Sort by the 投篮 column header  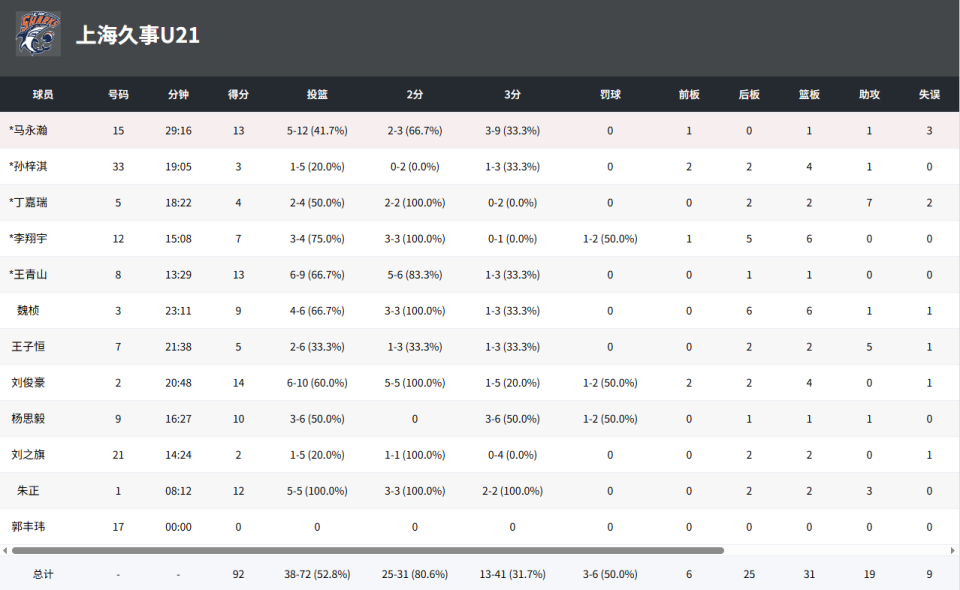(317, 94)
